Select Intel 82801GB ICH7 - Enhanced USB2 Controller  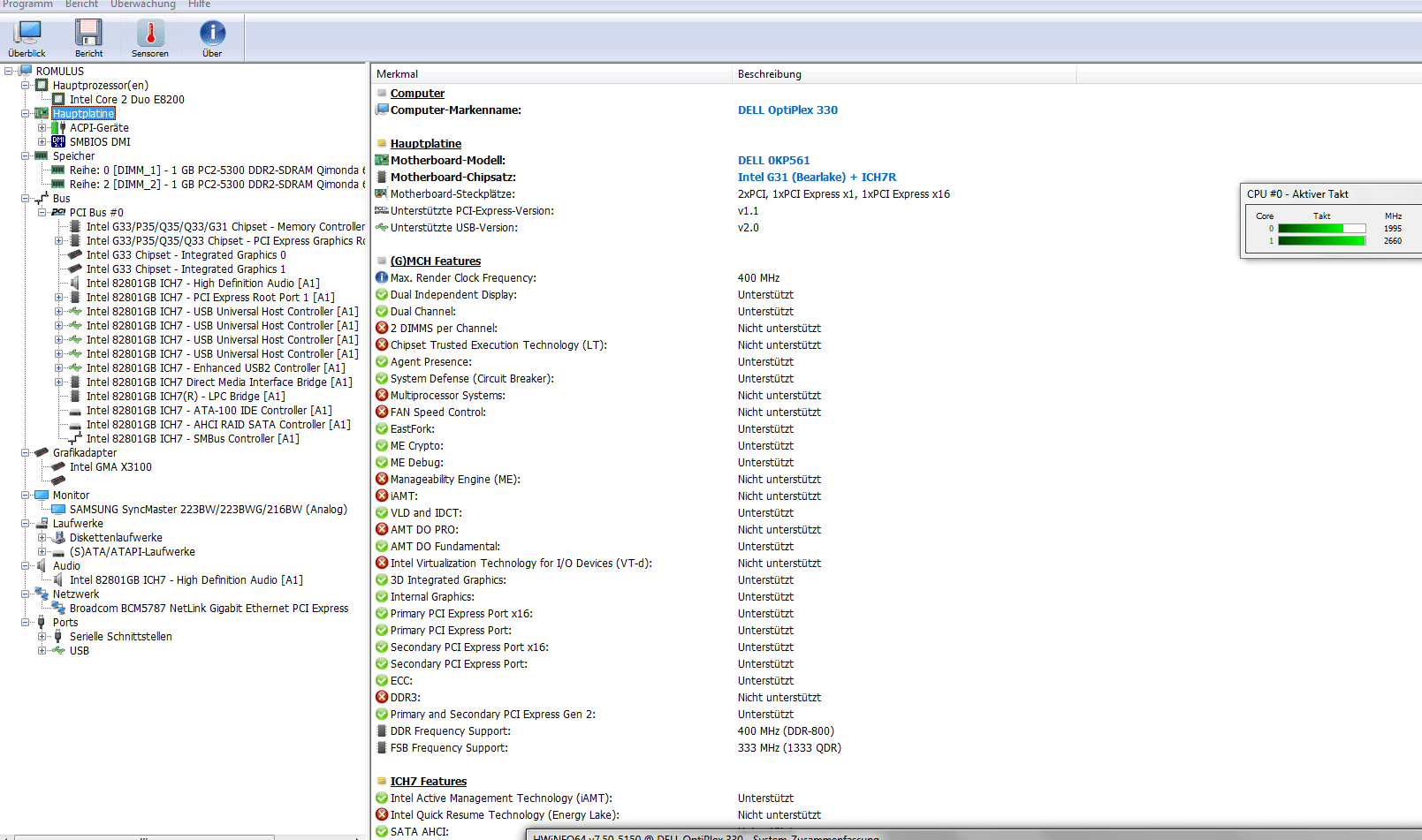(x=216, y=367)
